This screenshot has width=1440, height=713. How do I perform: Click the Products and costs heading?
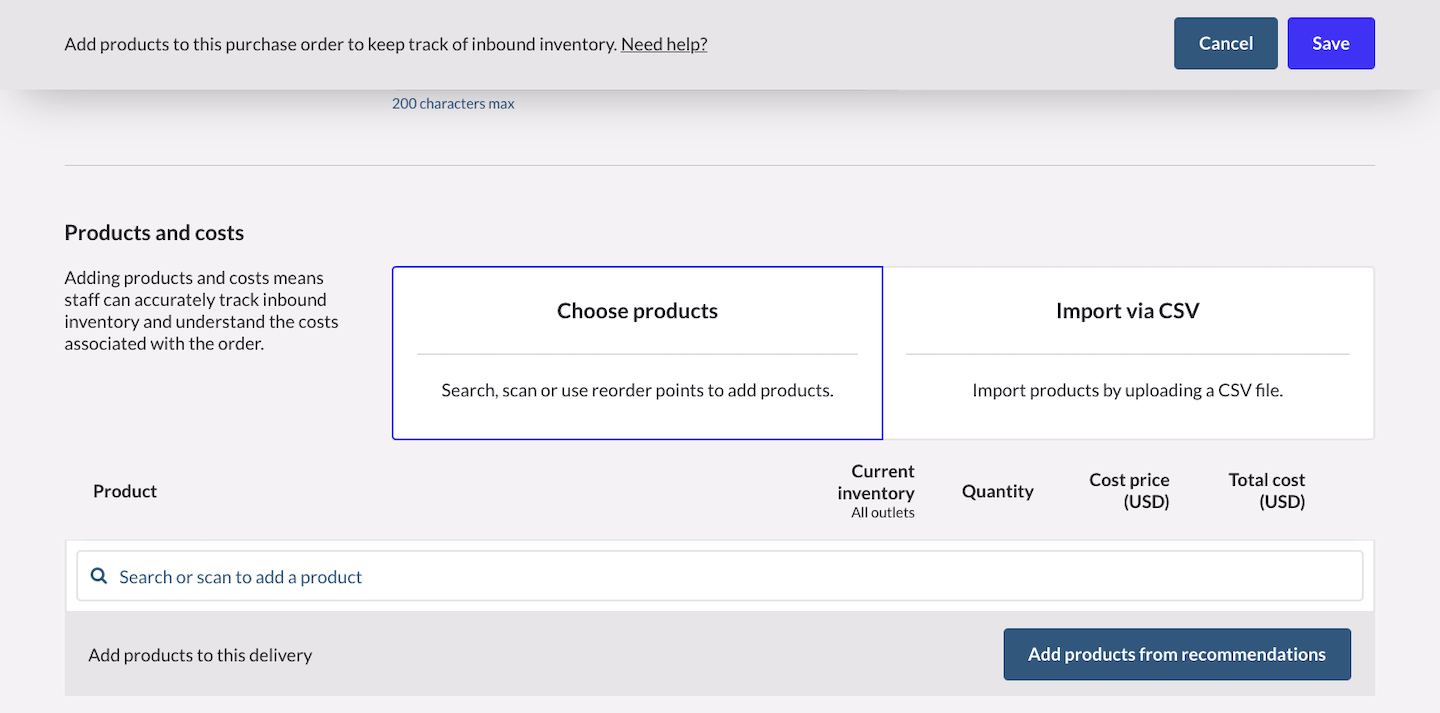pyautogui.click(x=154, y=233)
